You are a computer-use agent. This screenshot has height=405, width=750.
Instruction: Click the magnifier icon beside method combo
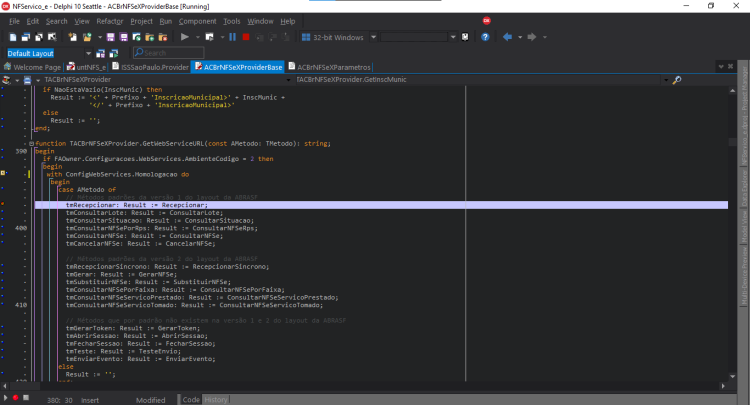[x=677, y=80]
